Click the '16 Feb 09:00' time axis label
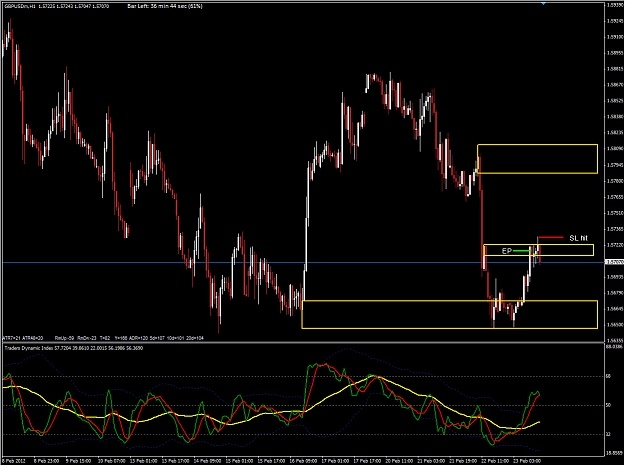Viewport: 625px width, 466px height. click(x=303, y=461)
